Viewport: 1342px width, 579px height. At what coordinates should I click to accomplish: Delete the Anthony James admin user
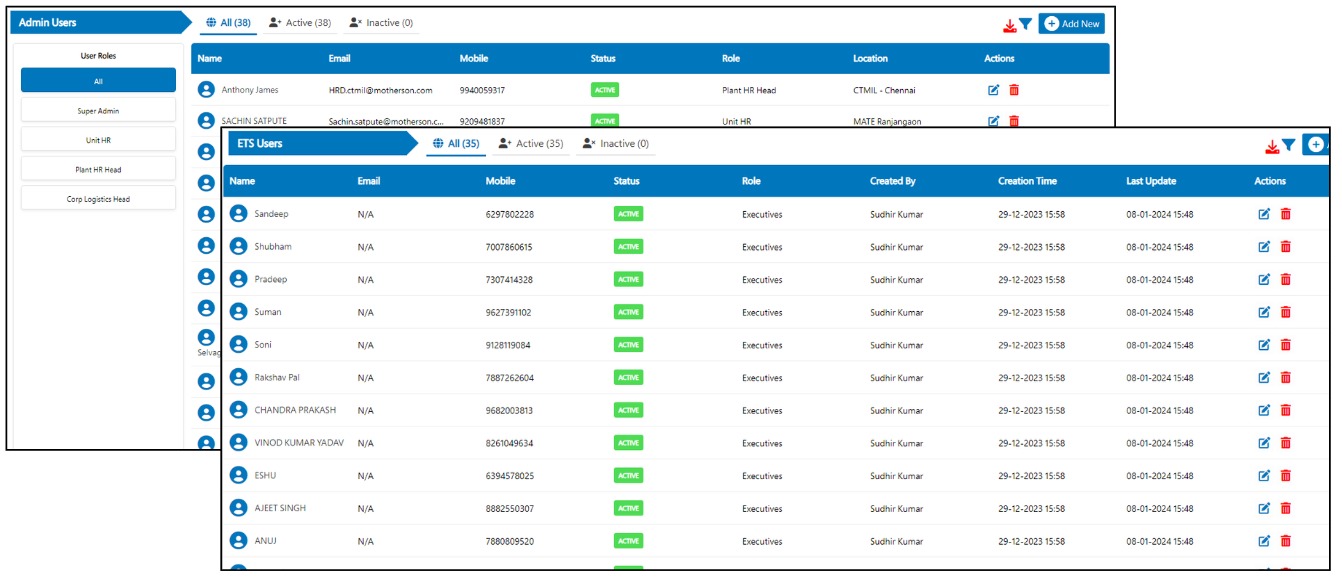1014,90
